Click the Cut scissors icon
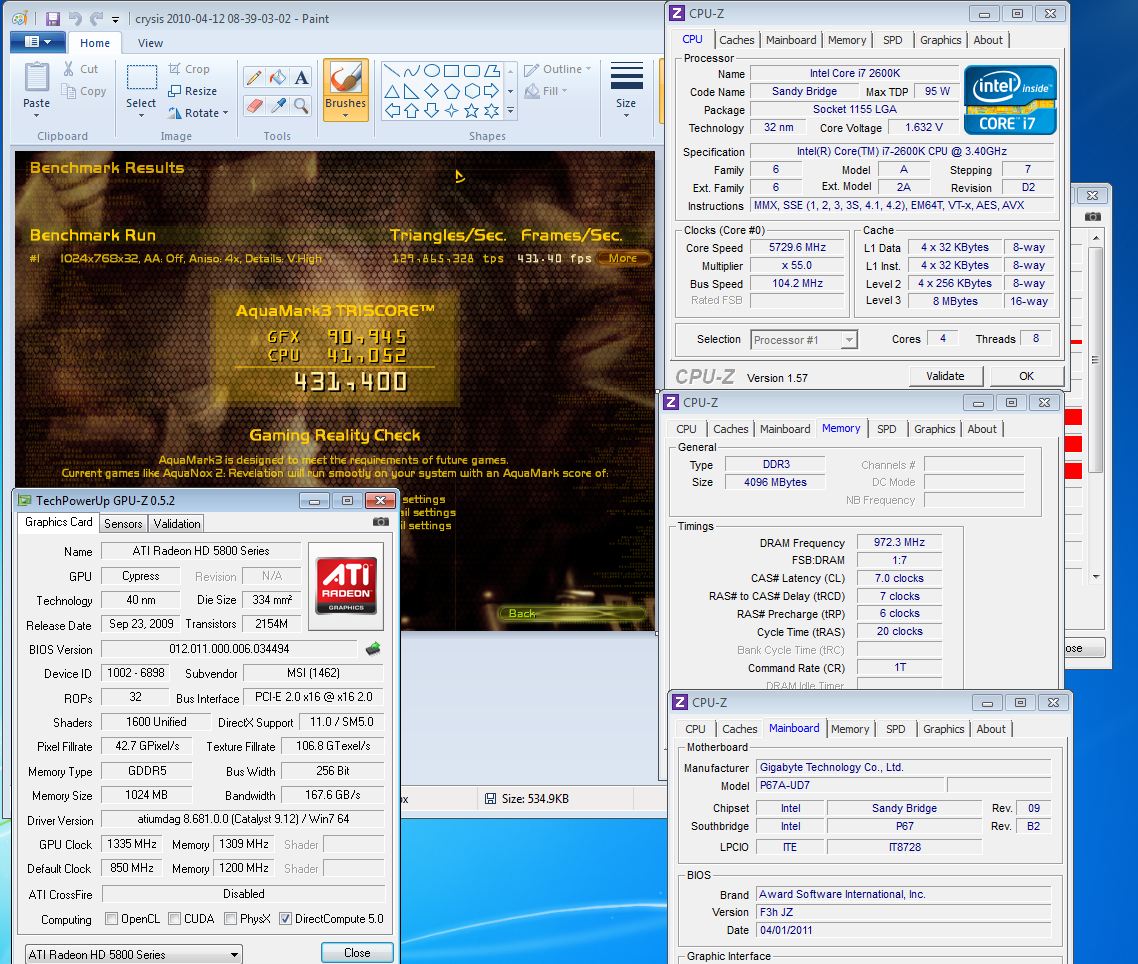Image resolution: width=1138 pixels, height=964 pixels. (x=68, y=69)
